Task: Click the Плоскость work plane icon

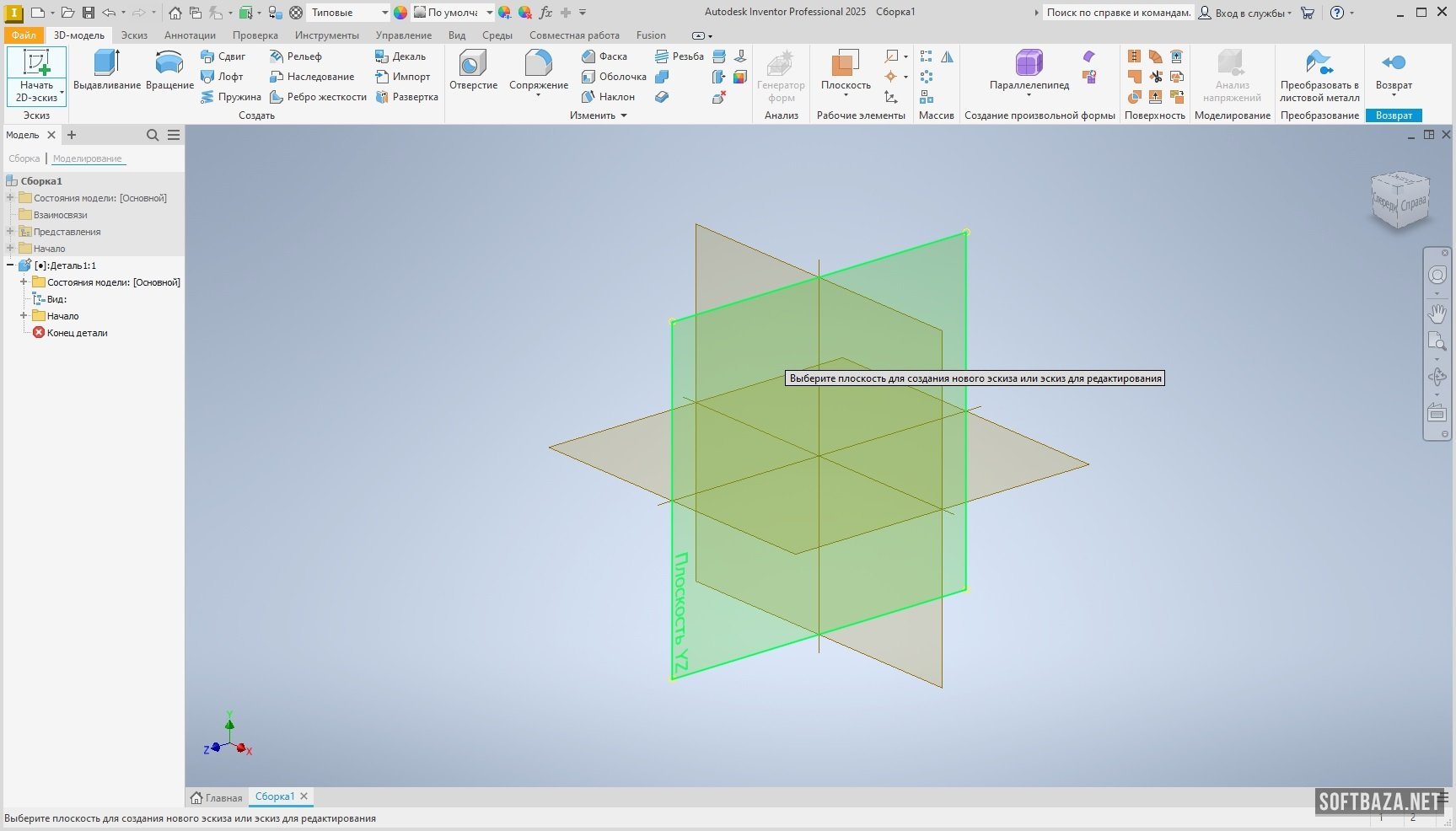Action: (845, 64)
